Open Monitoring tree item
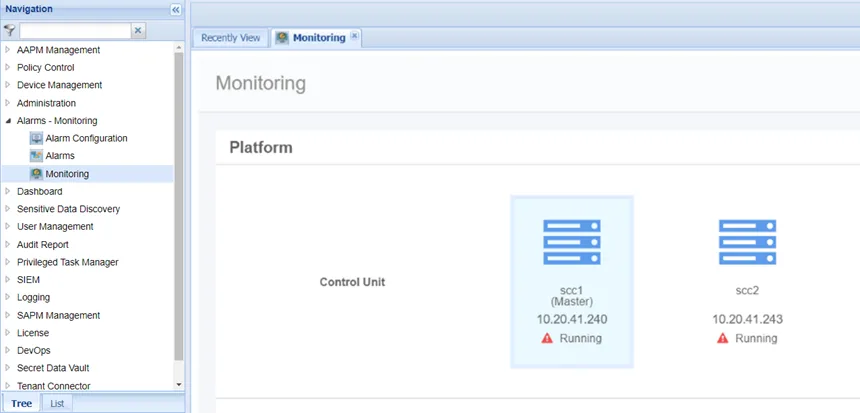 [x=67, y=174]
